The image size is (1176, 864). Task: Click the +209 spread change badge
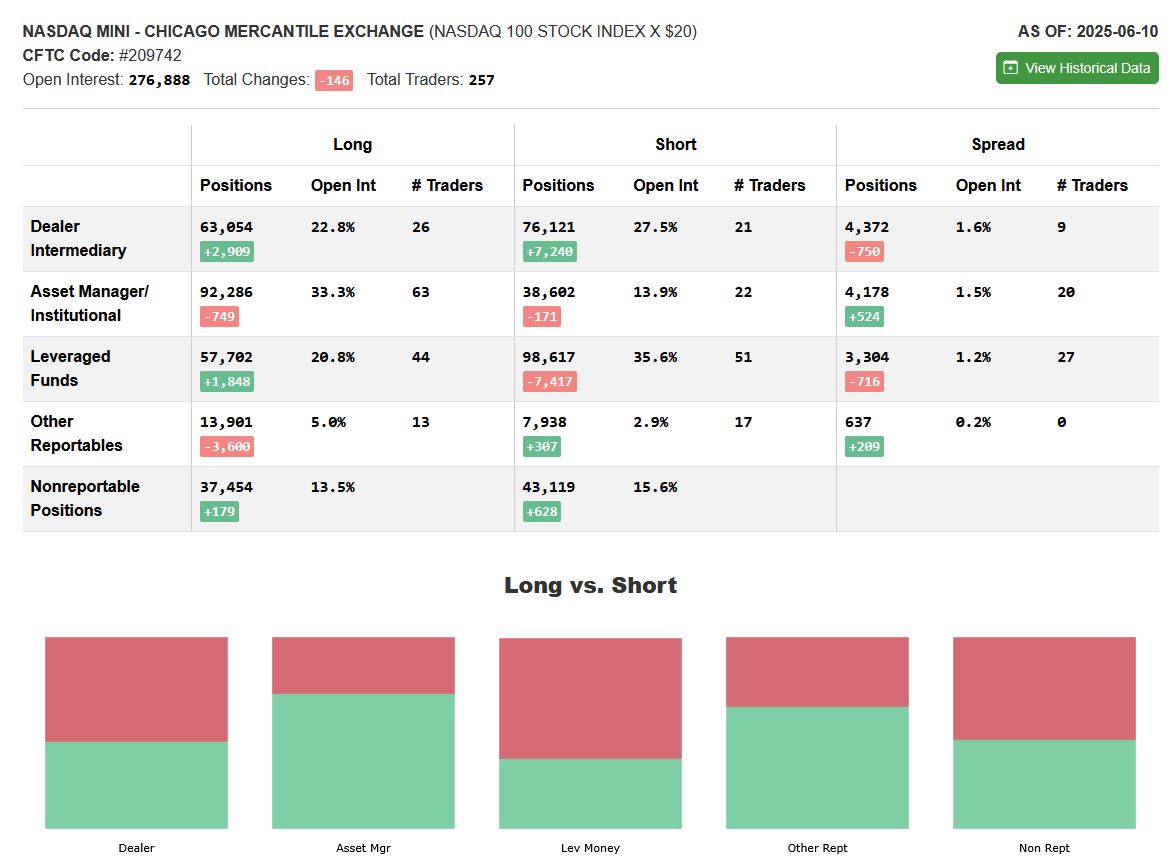864,447
